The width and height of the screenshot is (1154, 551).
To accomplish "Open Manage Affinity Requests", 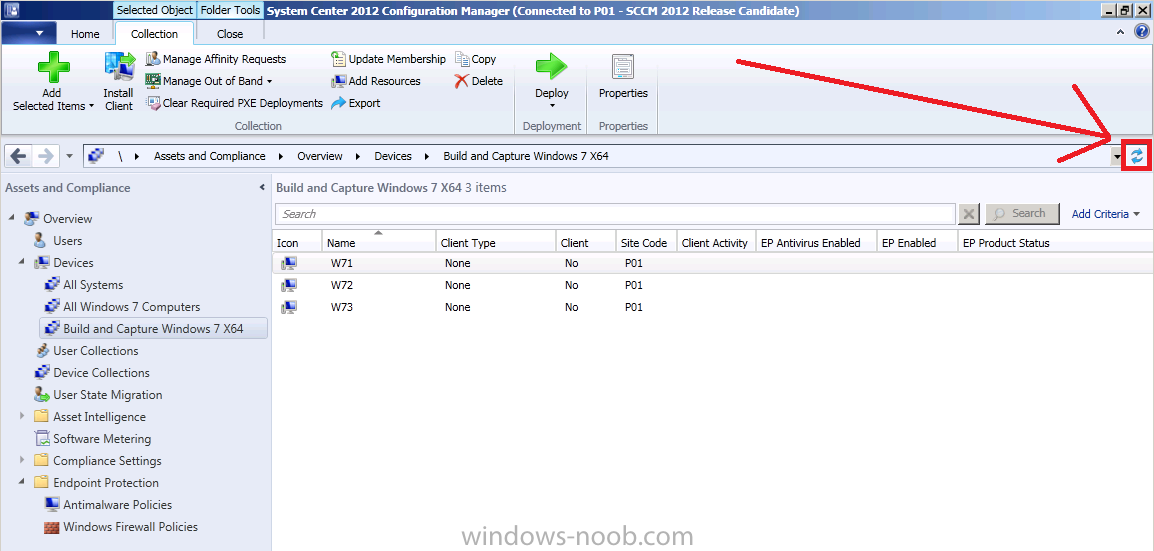I will [216, 59].
